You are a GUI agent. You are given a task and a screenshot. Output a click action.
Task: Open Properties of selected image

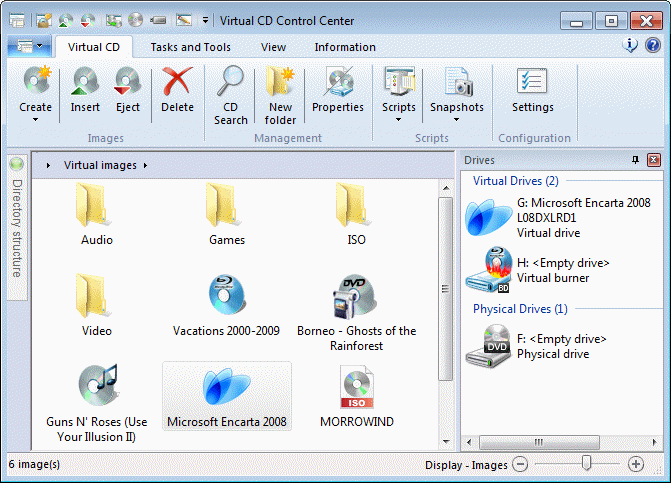(339, 80)
